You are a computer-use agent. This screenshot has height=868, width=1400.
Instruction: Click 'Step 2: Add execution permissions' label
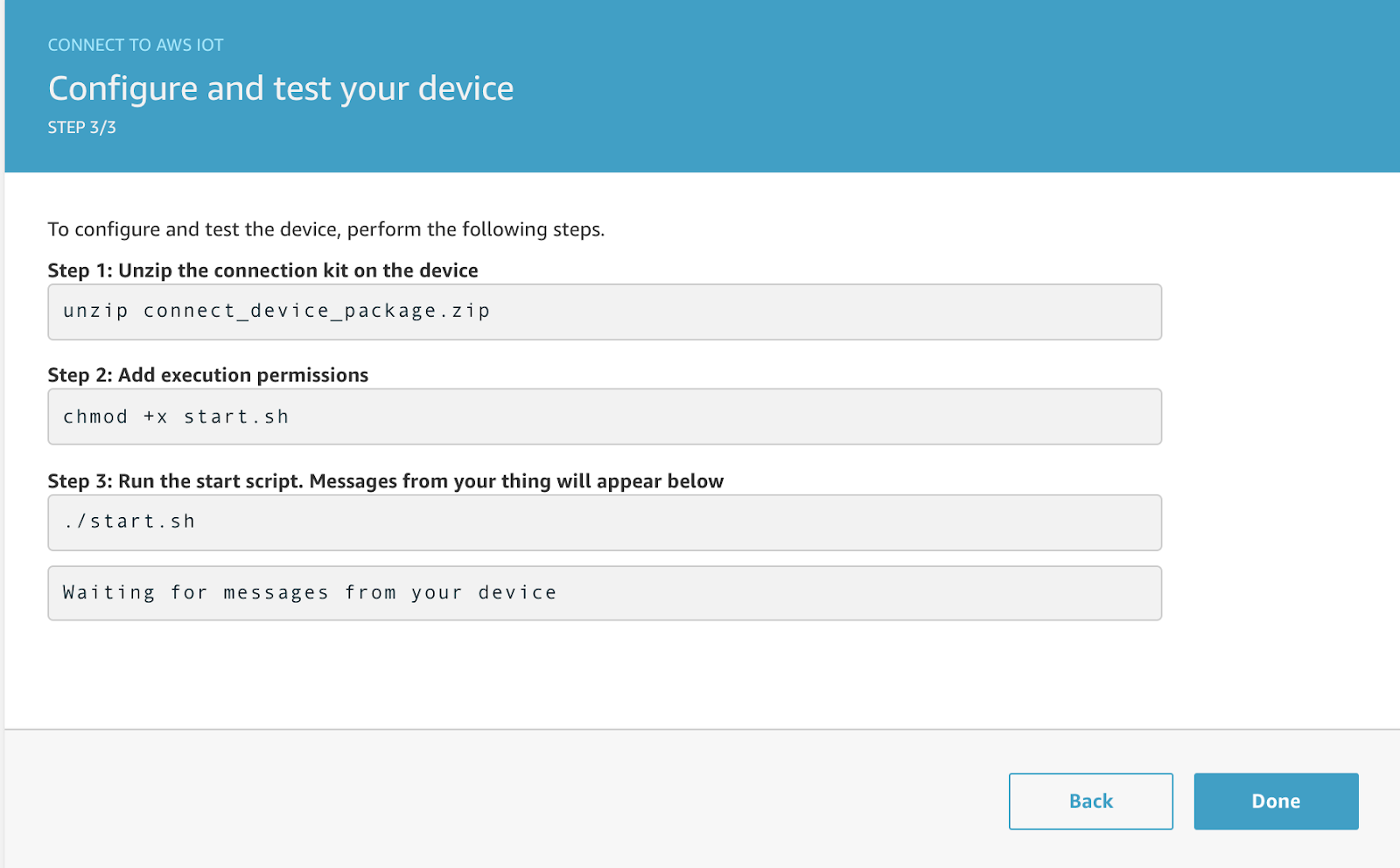coord(208,375)
